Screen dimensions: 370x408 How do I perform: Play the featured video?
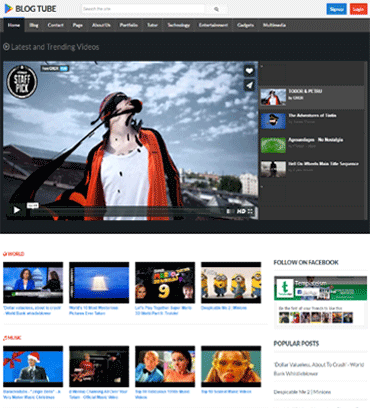pyautogui.click(x=17, y=210)
